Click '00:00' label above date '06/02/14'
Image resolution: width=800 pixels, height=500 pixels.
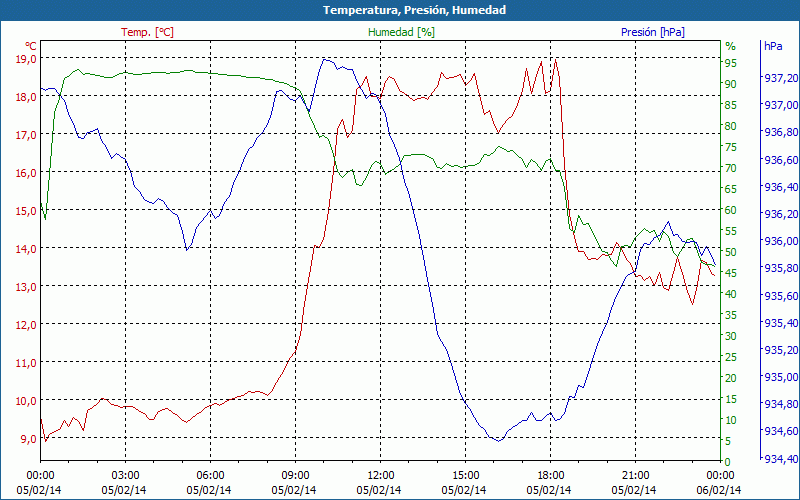720,476
